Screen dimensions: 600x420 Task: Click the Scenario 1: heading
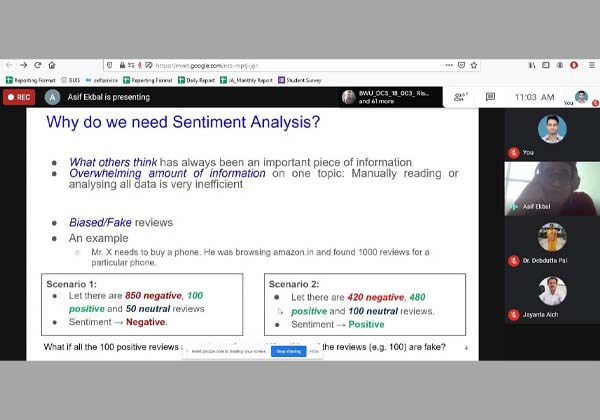point(72,284)
